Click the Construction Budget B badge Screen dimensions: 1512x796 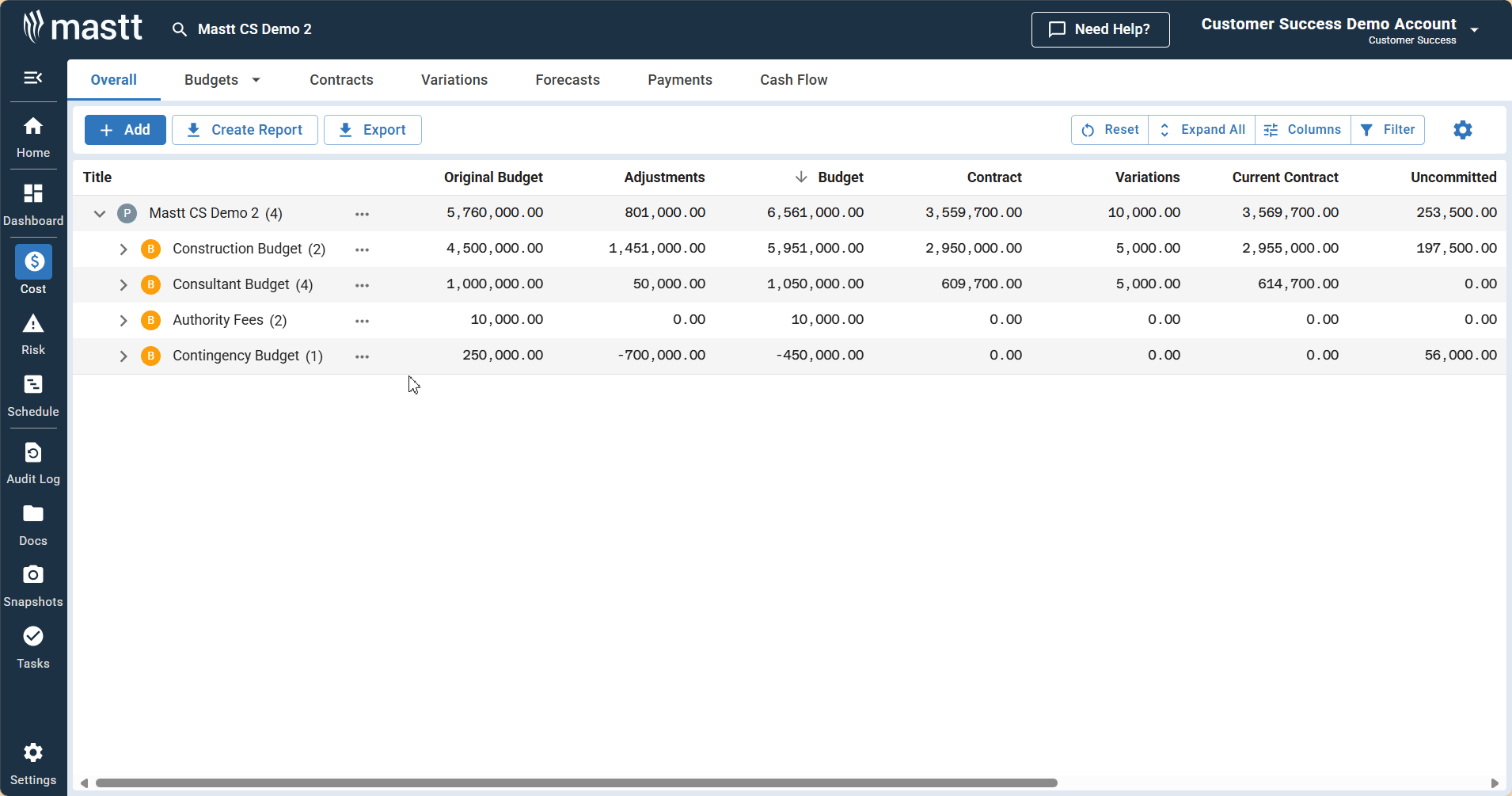150,249
